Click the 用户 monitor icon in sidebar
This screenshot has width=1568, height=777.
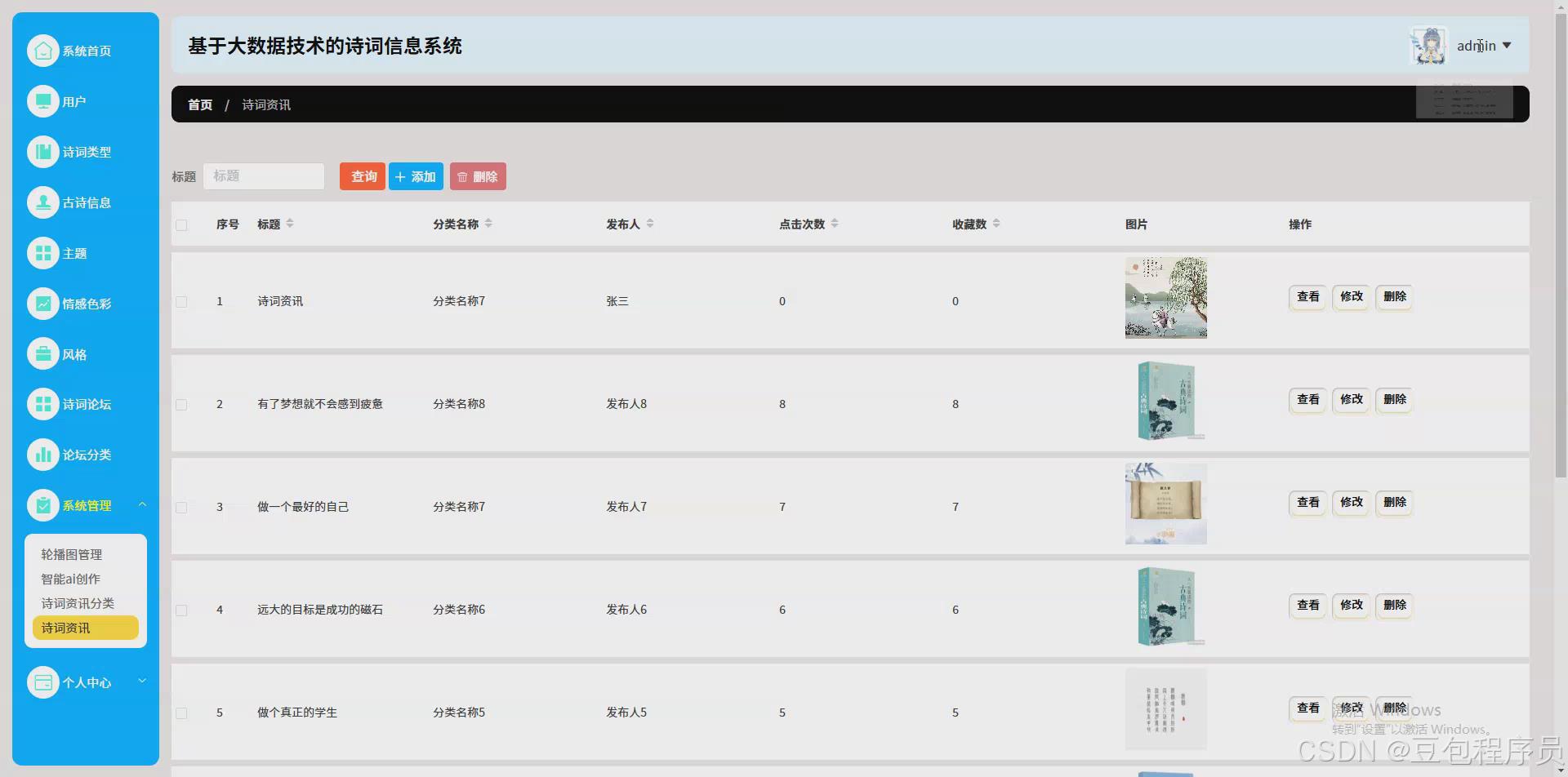coord(43,101)
